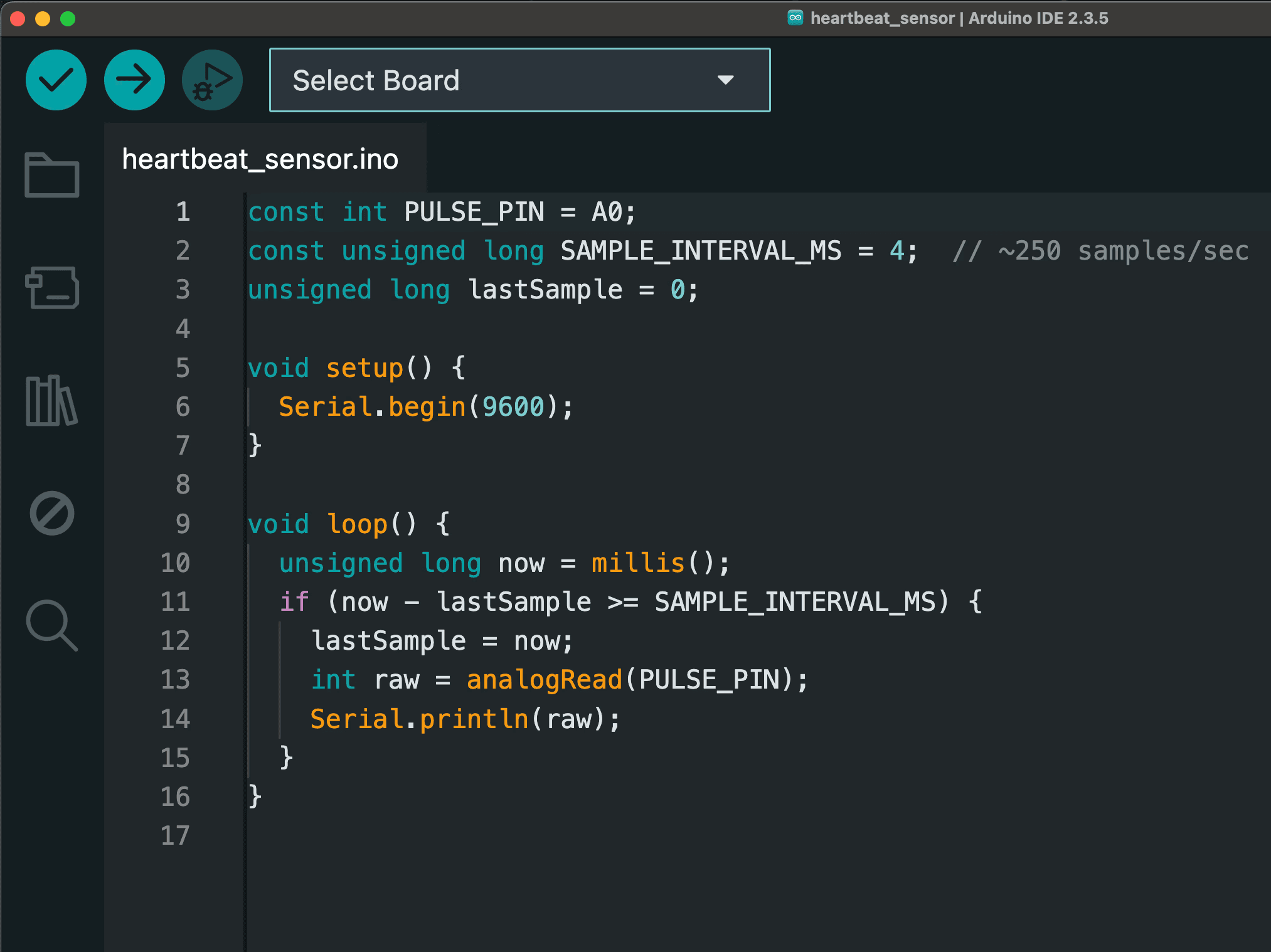Viewport: 1271px width, 952px height.
Task: Click the SAMPLE_INTERVAL_MS comment text
Action: pyautogui.click(x=1100, y=251)
